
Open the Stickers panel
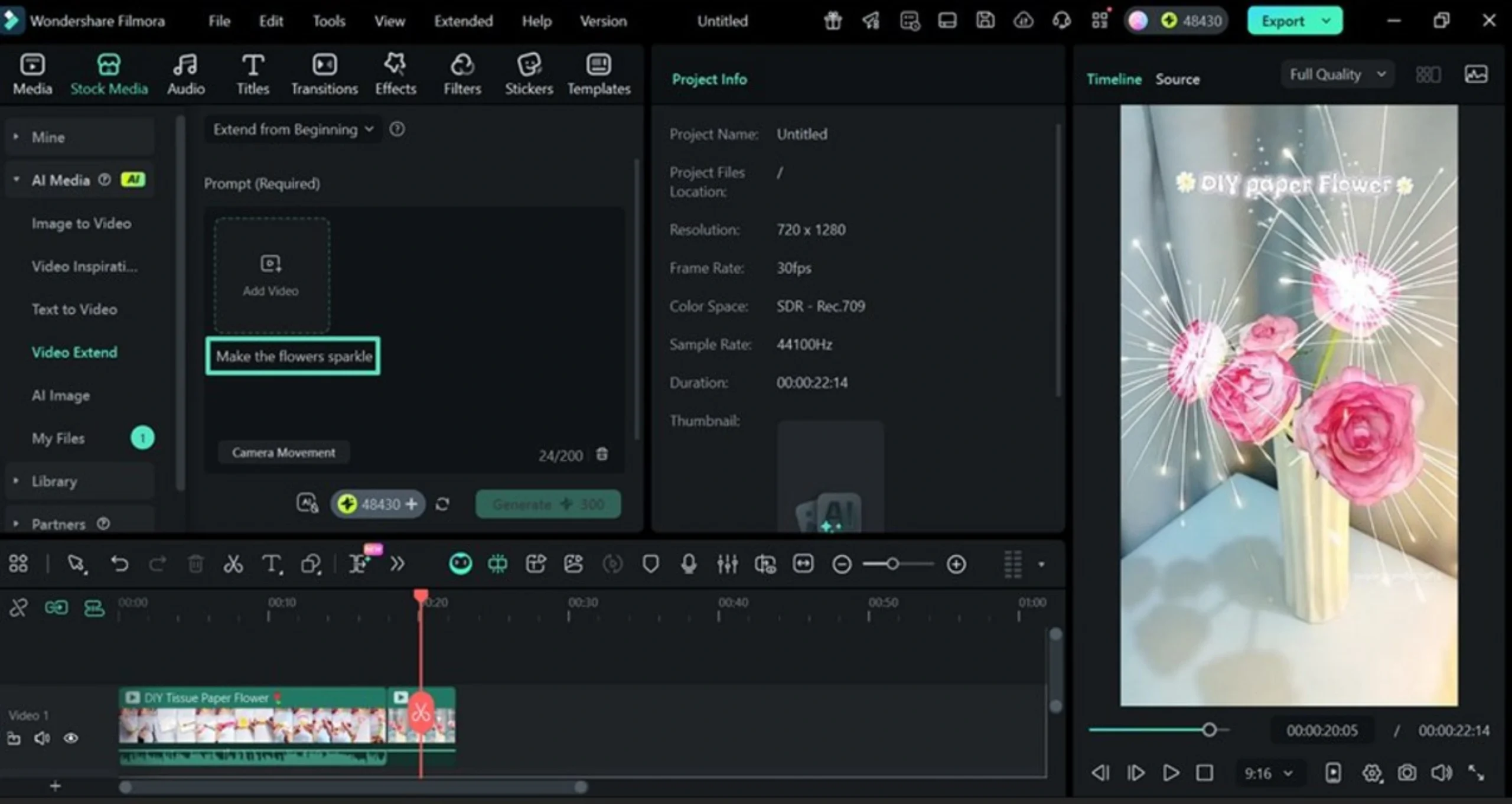(x=529, y=74)
